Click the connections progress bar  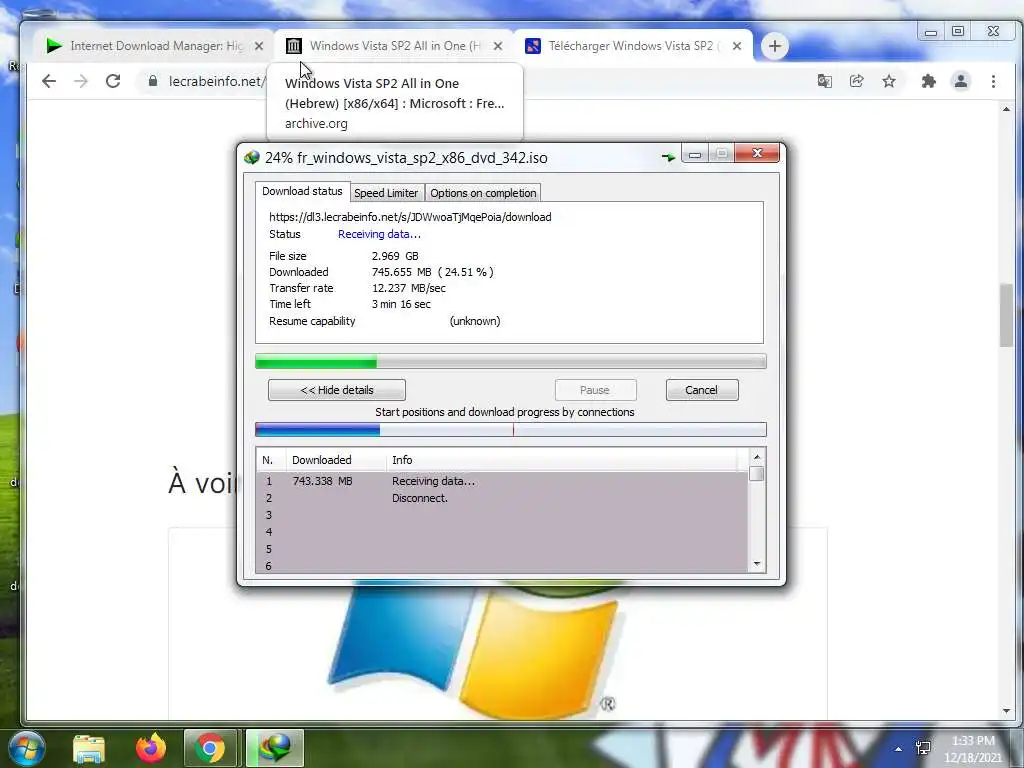tap(511, 429)
